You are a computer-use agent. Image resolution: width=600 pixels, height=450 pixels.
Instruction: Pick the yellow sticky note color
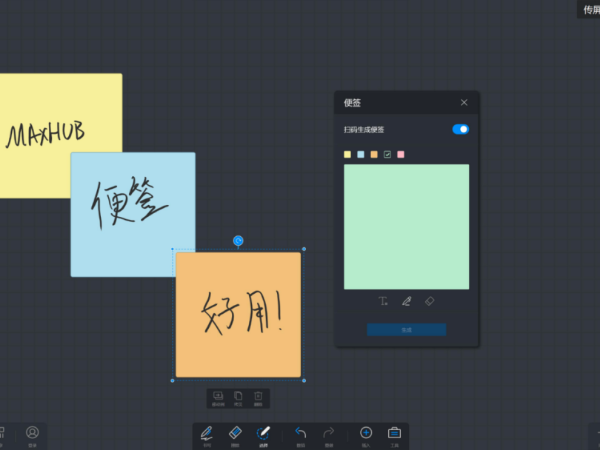click(348, 154)
